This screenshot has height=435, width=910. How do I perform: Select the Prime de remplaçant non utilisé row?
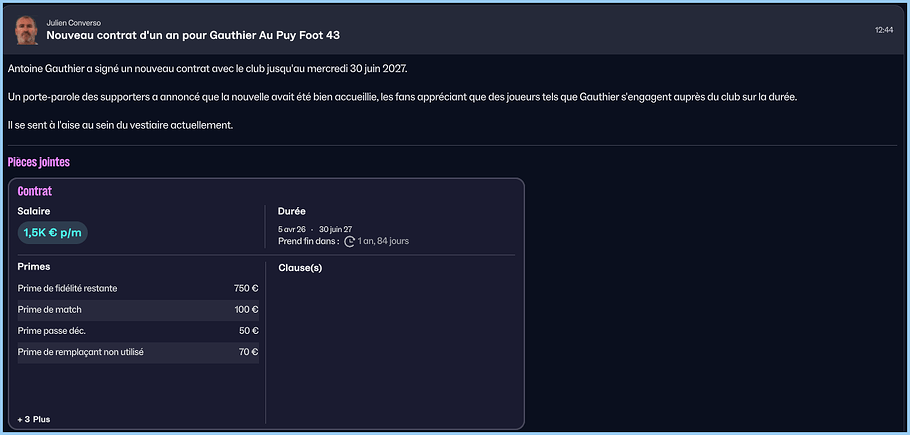click(138, 352)
